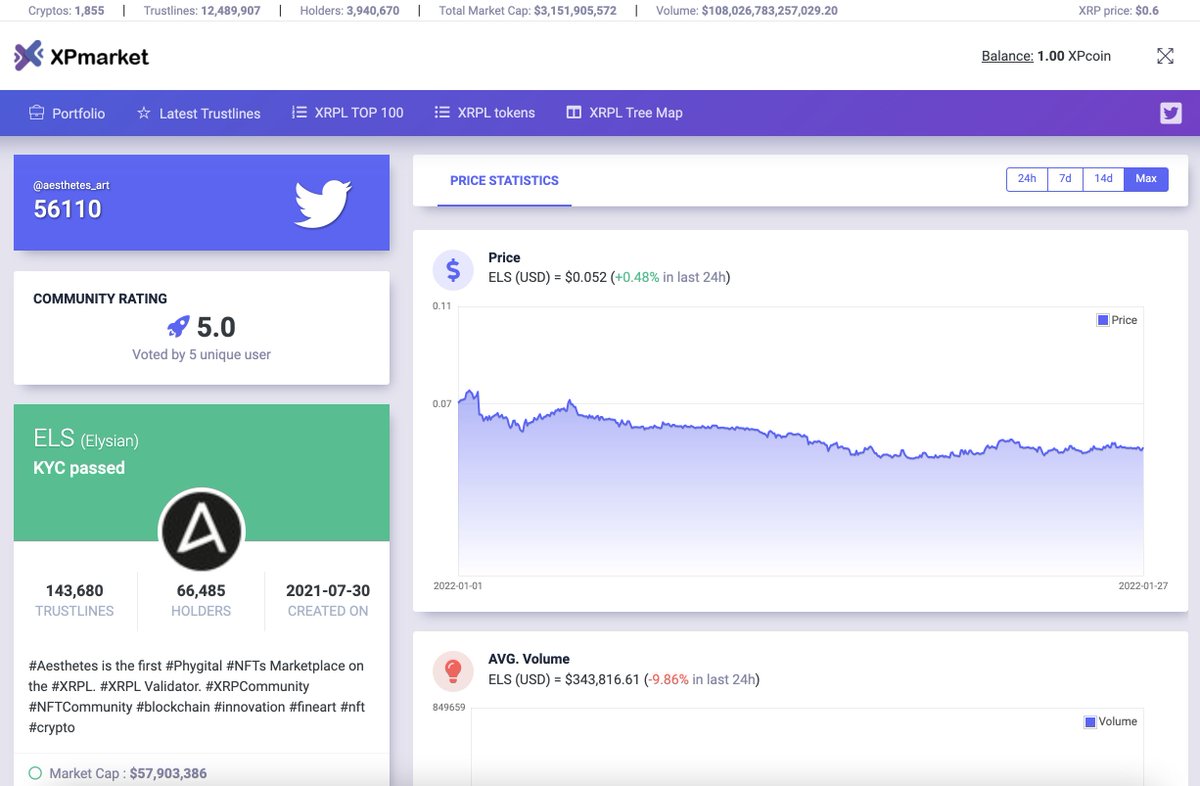
Task: Switch chart range to 24h
Action: coord(1027,179)
